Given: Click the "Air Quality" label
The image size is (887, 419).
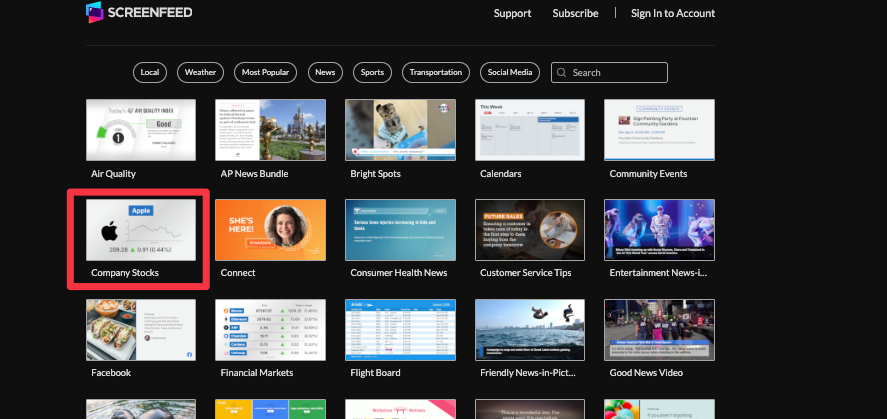Looking at the screenshot, I should [x=113, y=174].
